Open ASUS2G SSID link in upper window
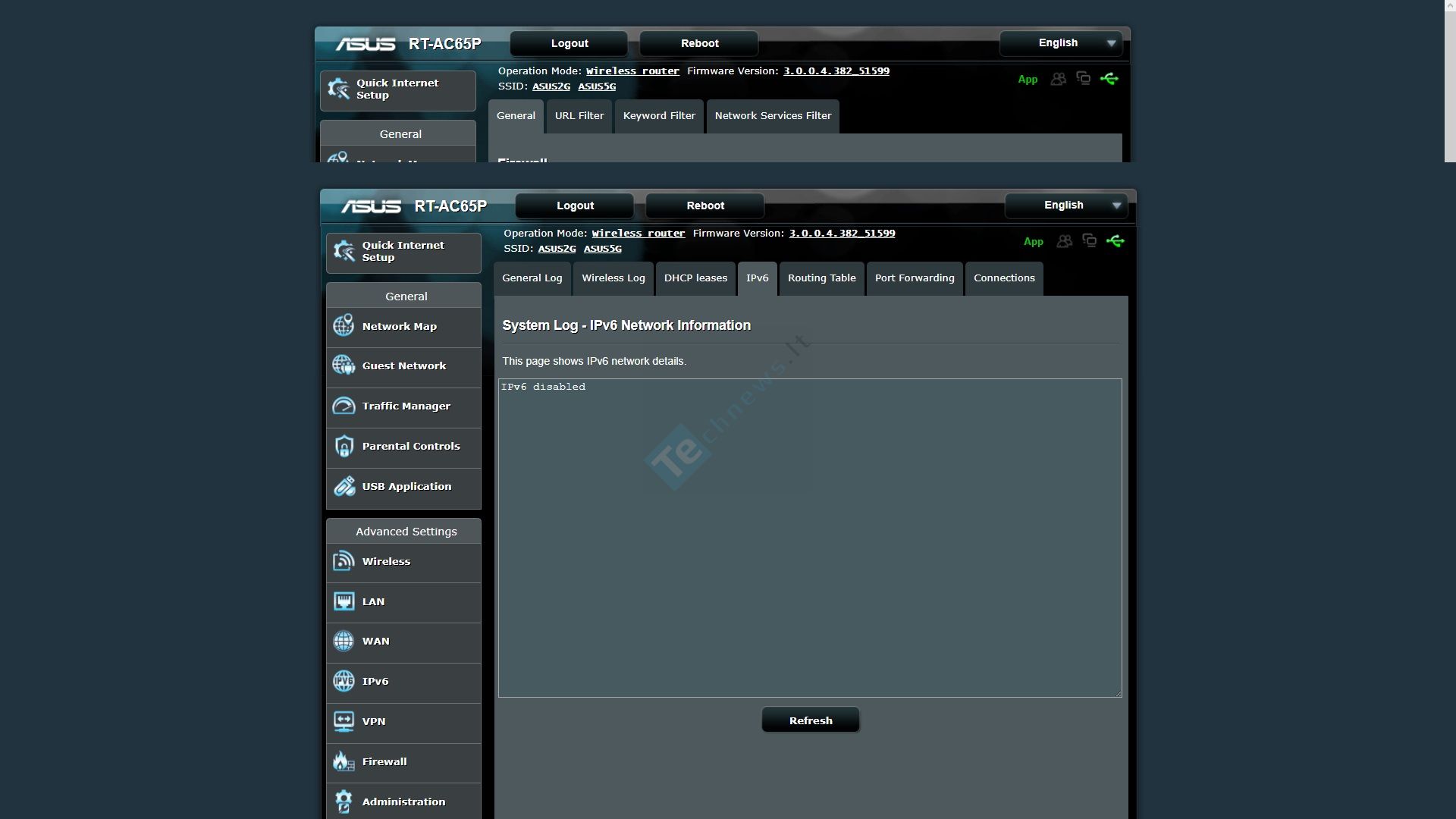 pyautogui.click(x=551, y=86)
